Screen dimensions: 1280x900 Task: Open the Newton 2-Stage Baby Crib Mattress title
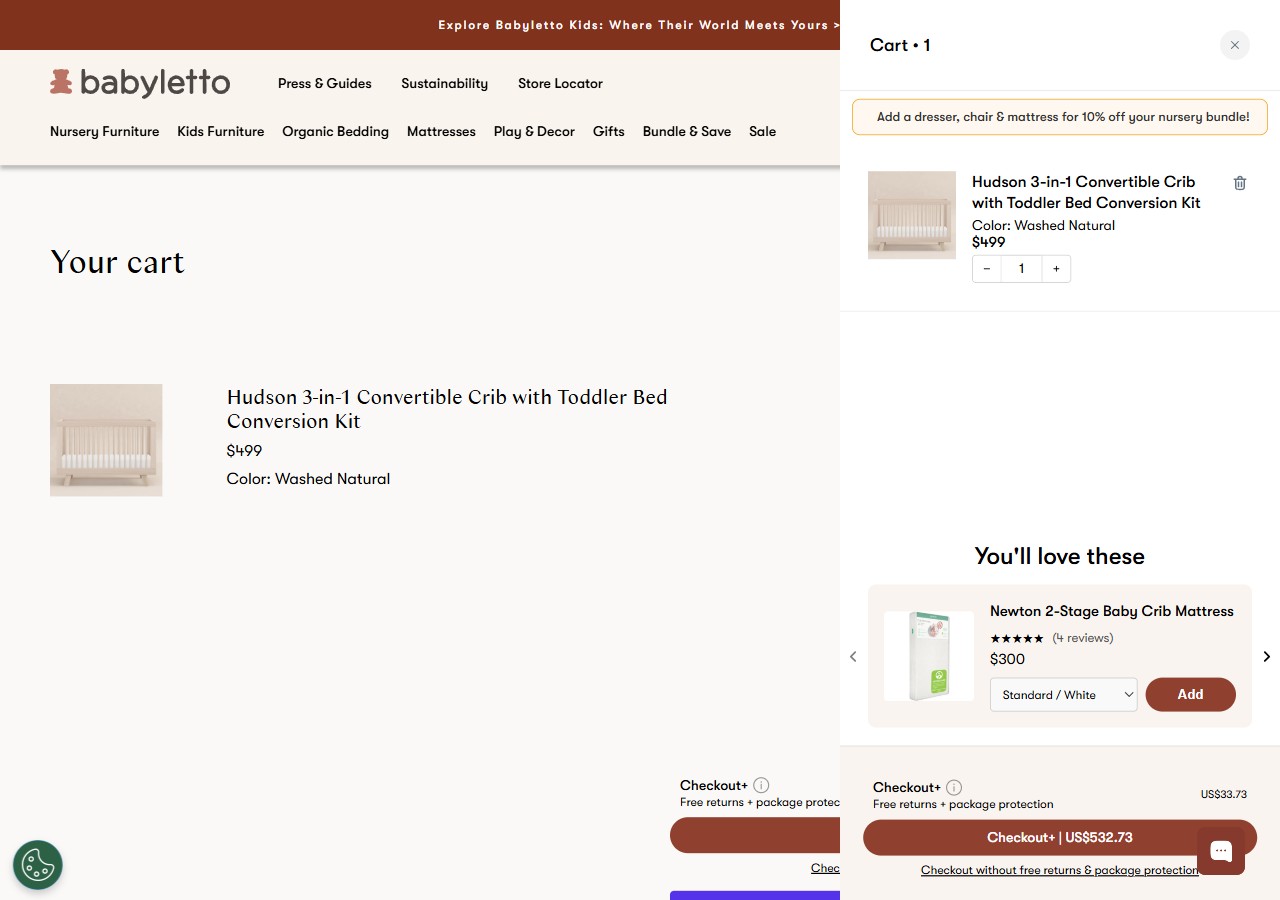[x=1112, y=611]
